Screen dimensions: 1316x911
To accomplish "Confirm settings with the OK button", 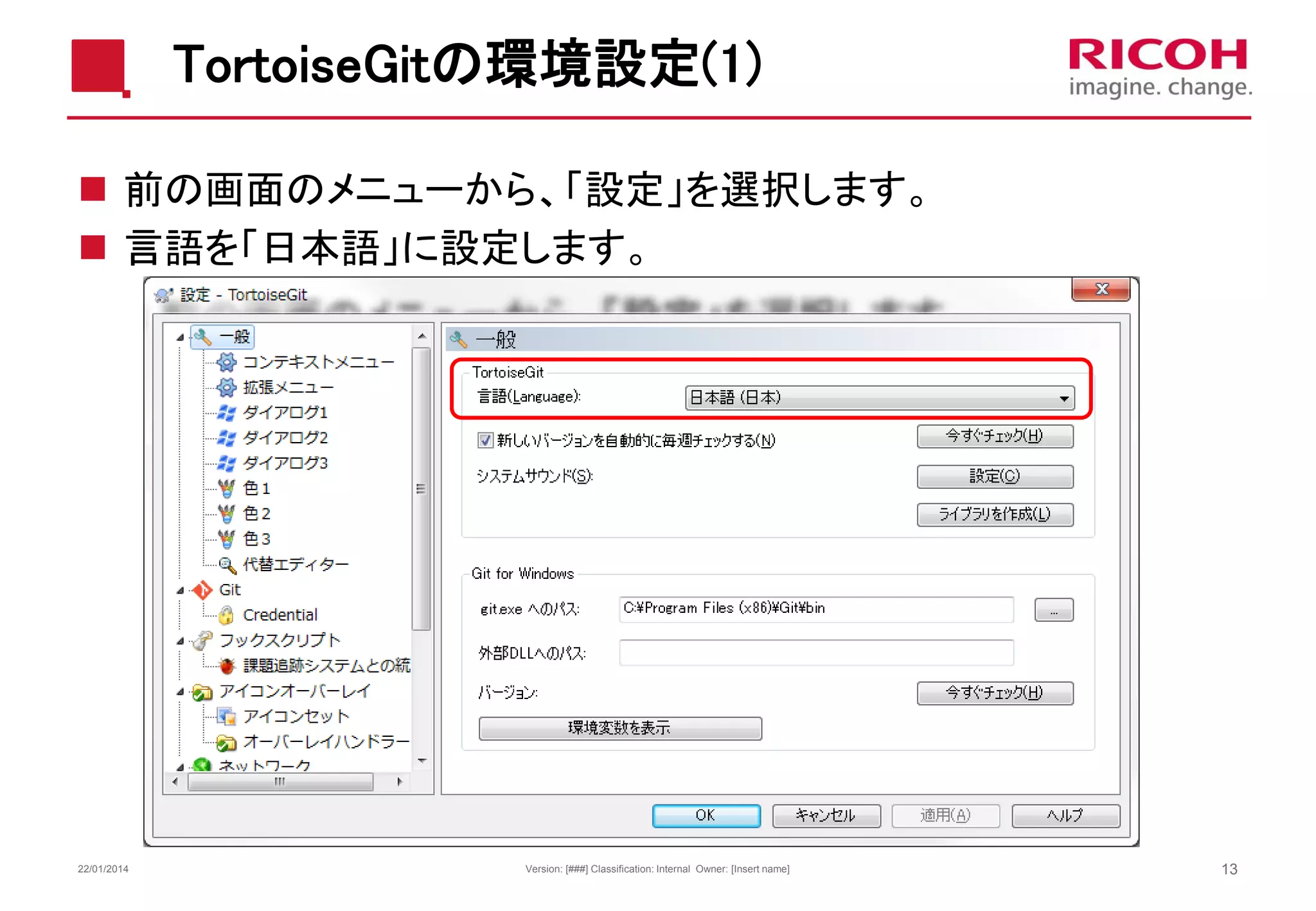I will click(x=706, y=816).
